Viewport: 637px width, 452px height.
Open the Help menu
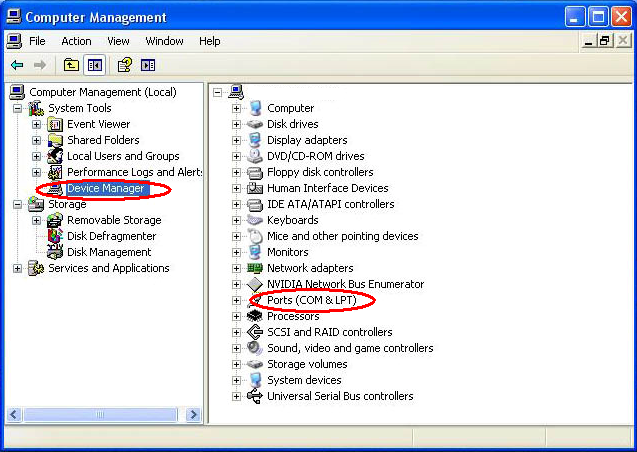click(x=210, y=41)
